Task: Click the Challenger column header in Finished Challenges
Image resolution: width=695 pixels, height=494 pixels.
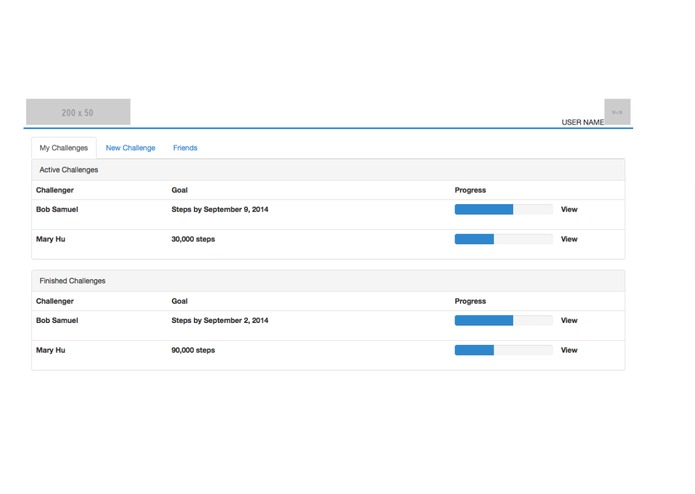Action: pyautogui.click(x=55, y=301)
